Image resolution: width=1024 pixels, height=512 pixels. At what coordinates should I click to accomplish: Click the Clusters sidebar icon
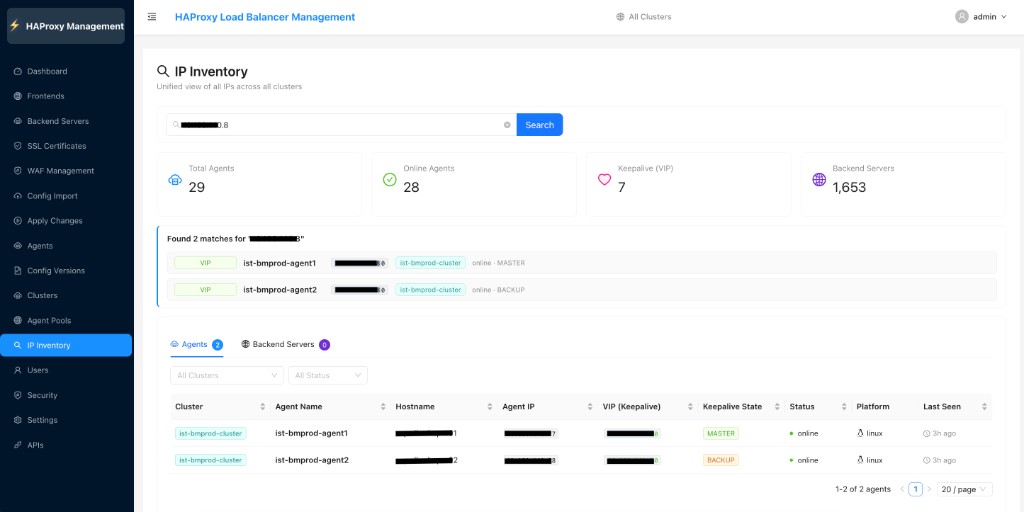[x=18, y=295]
